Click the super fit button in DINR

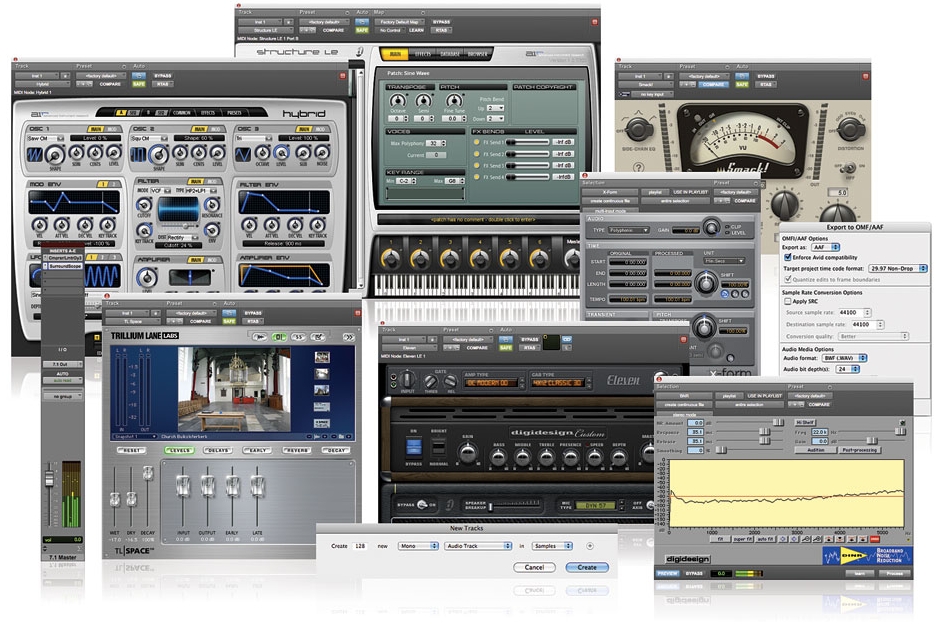[x=742, y=539]
